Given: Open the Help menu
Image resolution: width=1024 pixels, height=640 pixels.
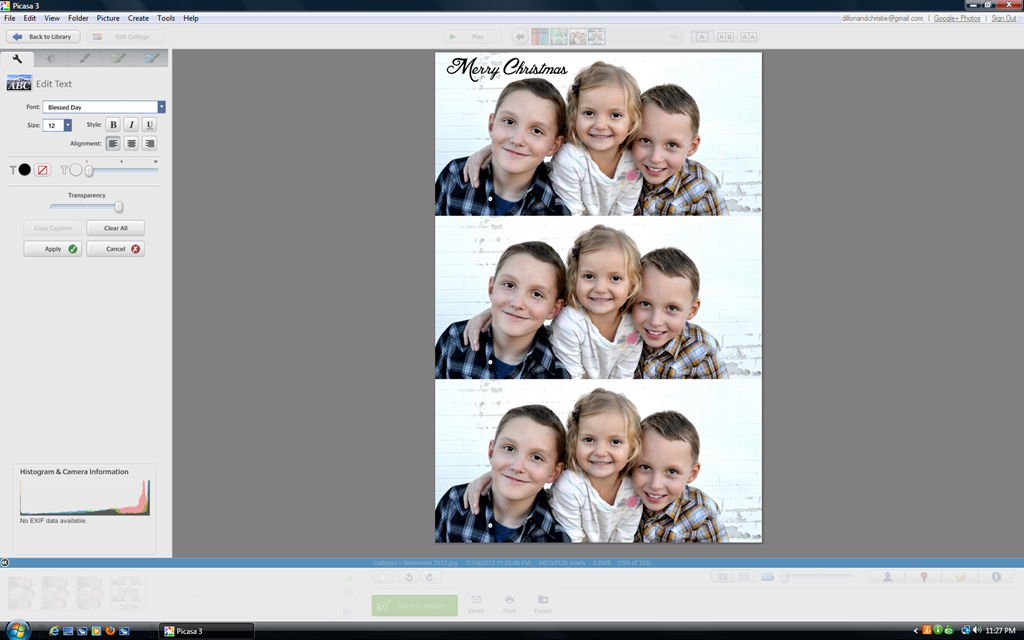Looking at the screenshot, I should [191, 18].
